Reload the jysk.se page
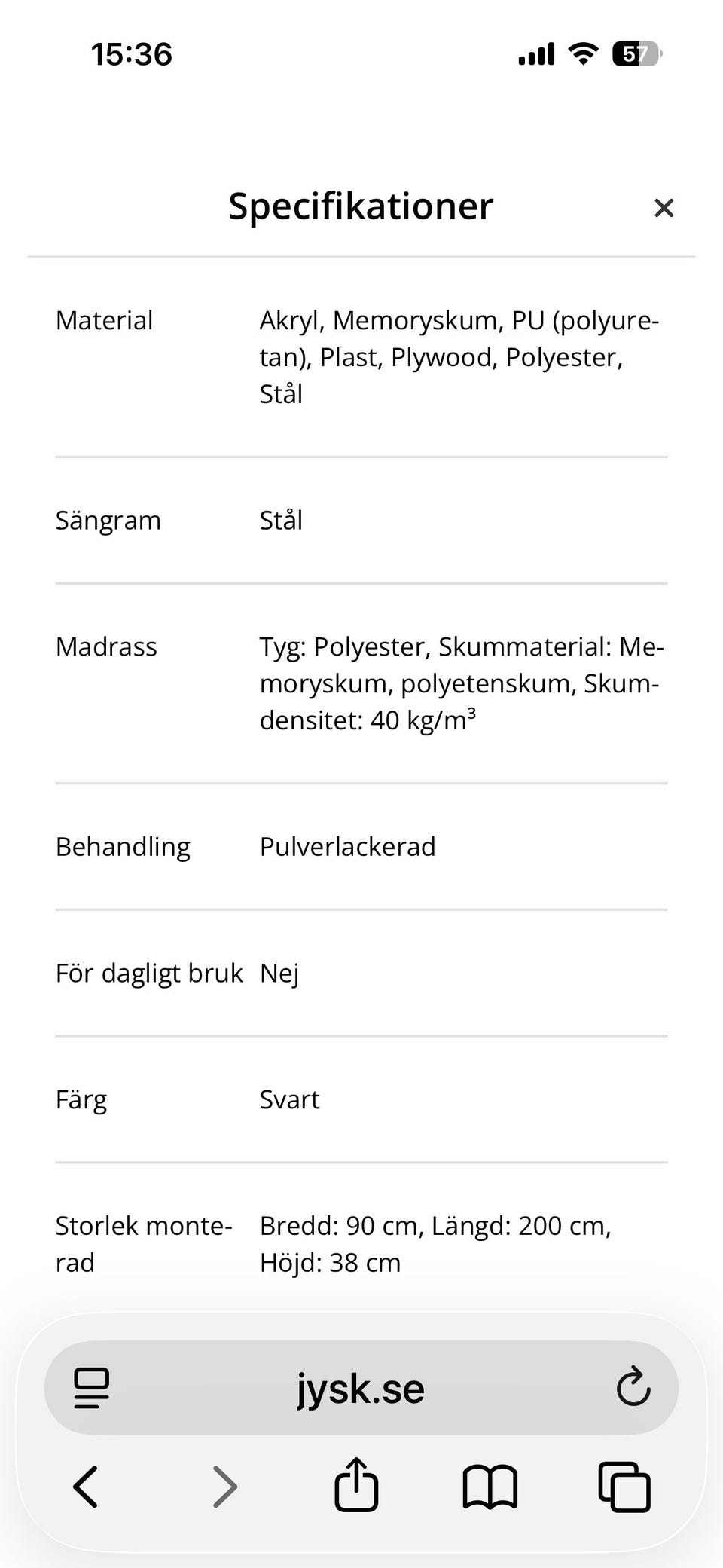 (633, 1386)
